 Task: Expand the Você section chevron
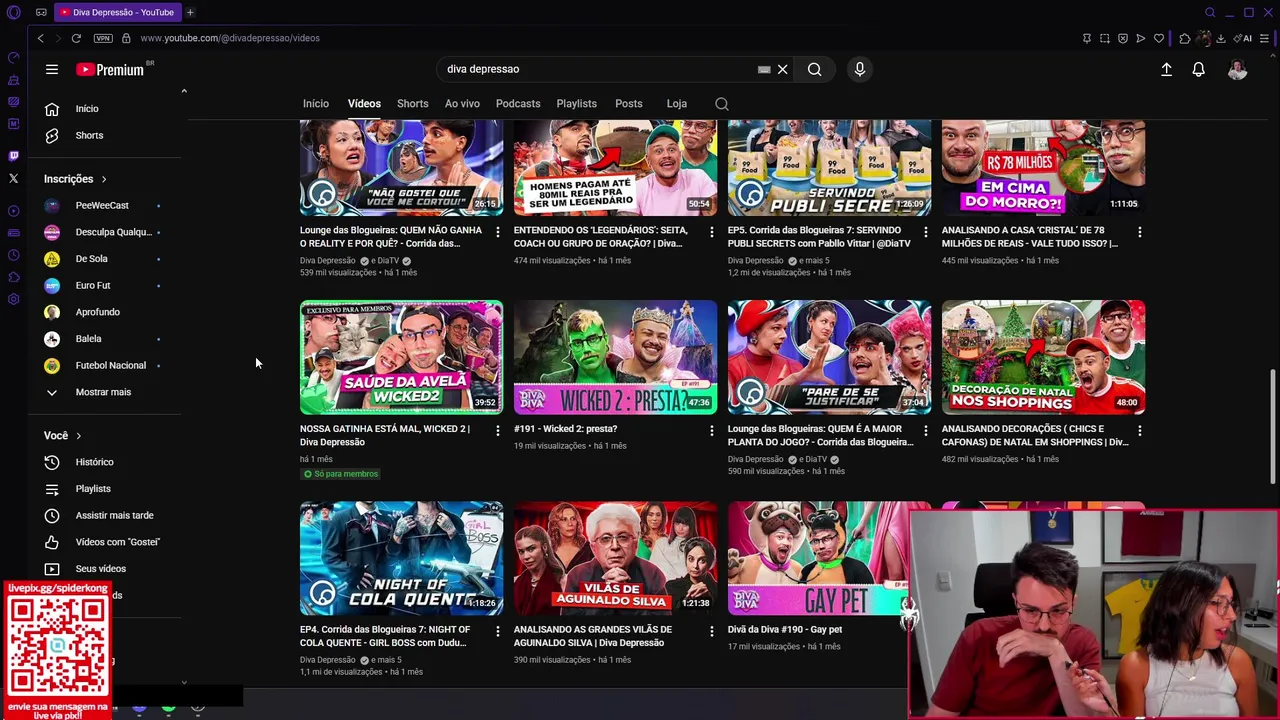[x=78, y=436]
